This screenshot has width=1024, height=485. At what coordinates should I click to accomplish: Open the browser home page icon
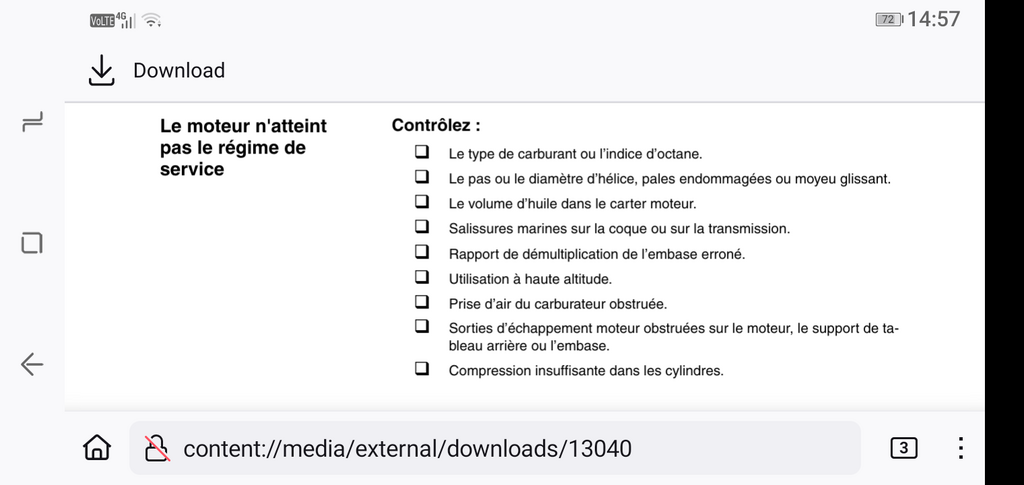click(97, 448)
